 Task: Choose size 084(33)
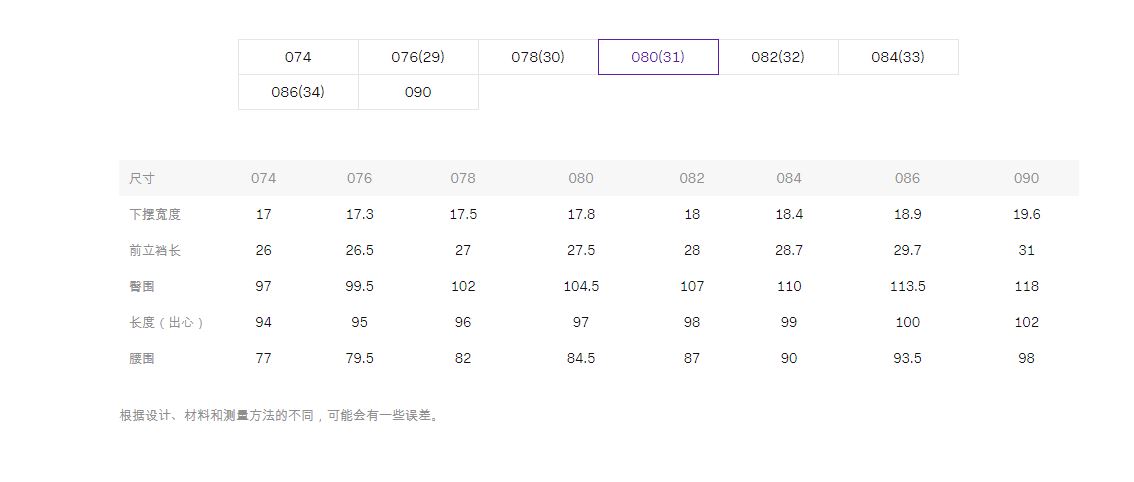[x=898, y=57]
